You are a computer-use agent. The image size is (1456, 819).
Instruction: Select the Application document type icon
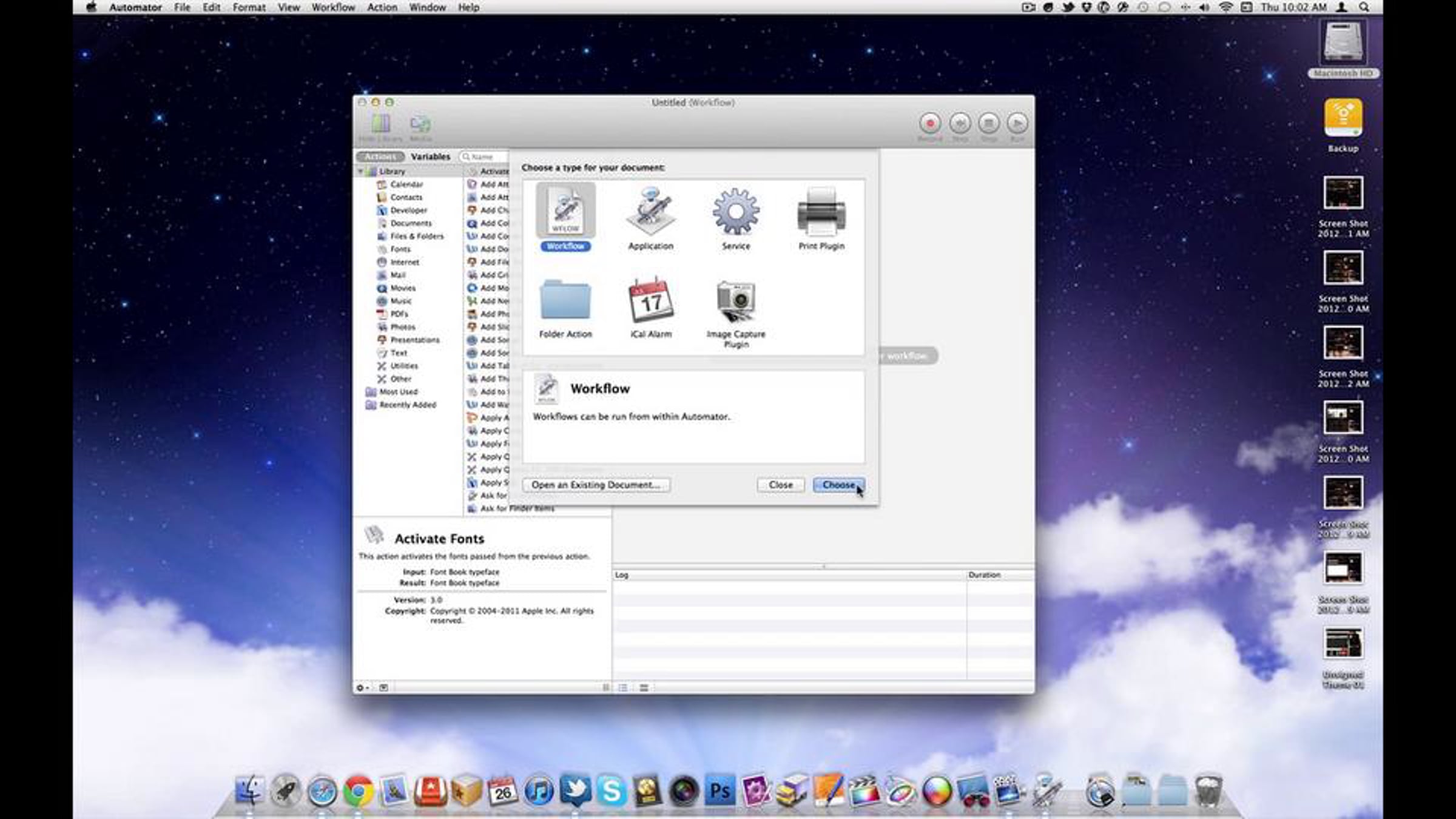[x=650, y=212]
